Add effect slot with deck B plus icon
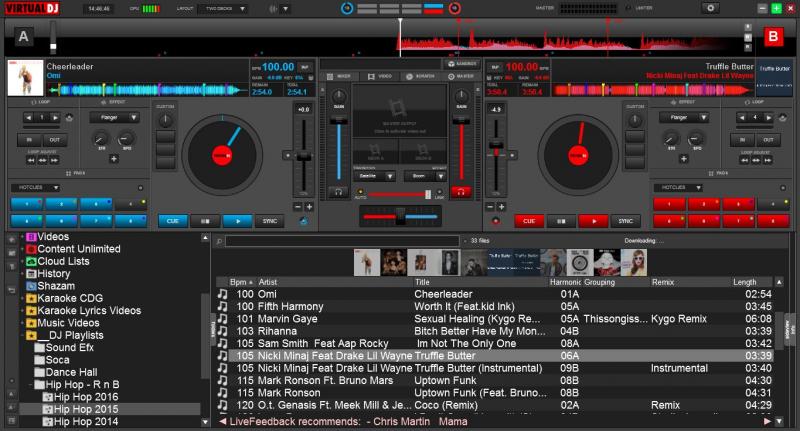The image size is (800, 431). (684, 159)
